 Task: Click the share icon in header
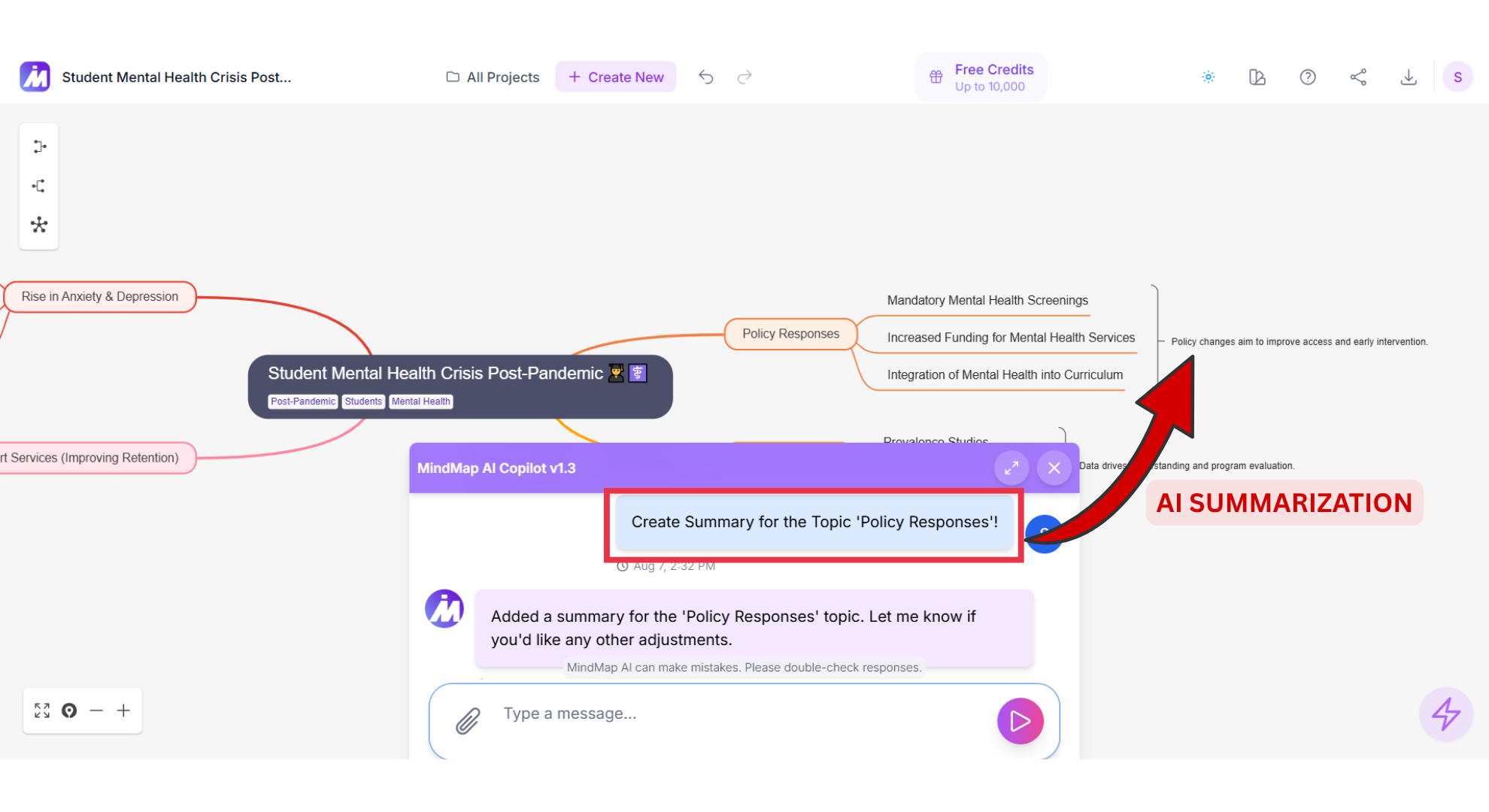[1358, 77]
